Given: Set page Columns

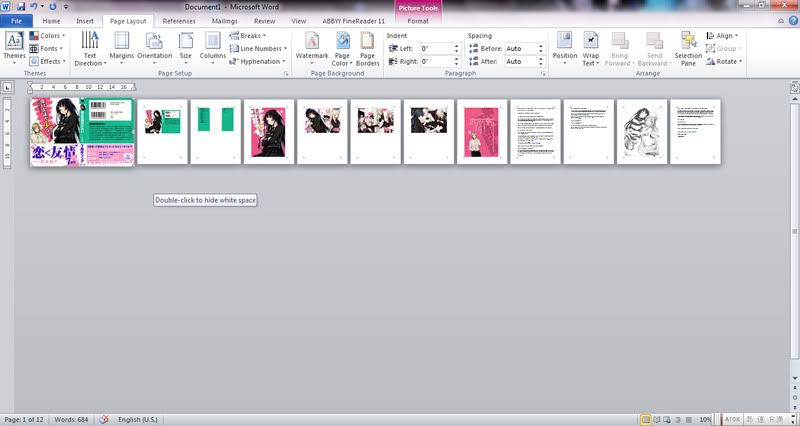Looking at the screenshot, I should click(x=212, y=48).
